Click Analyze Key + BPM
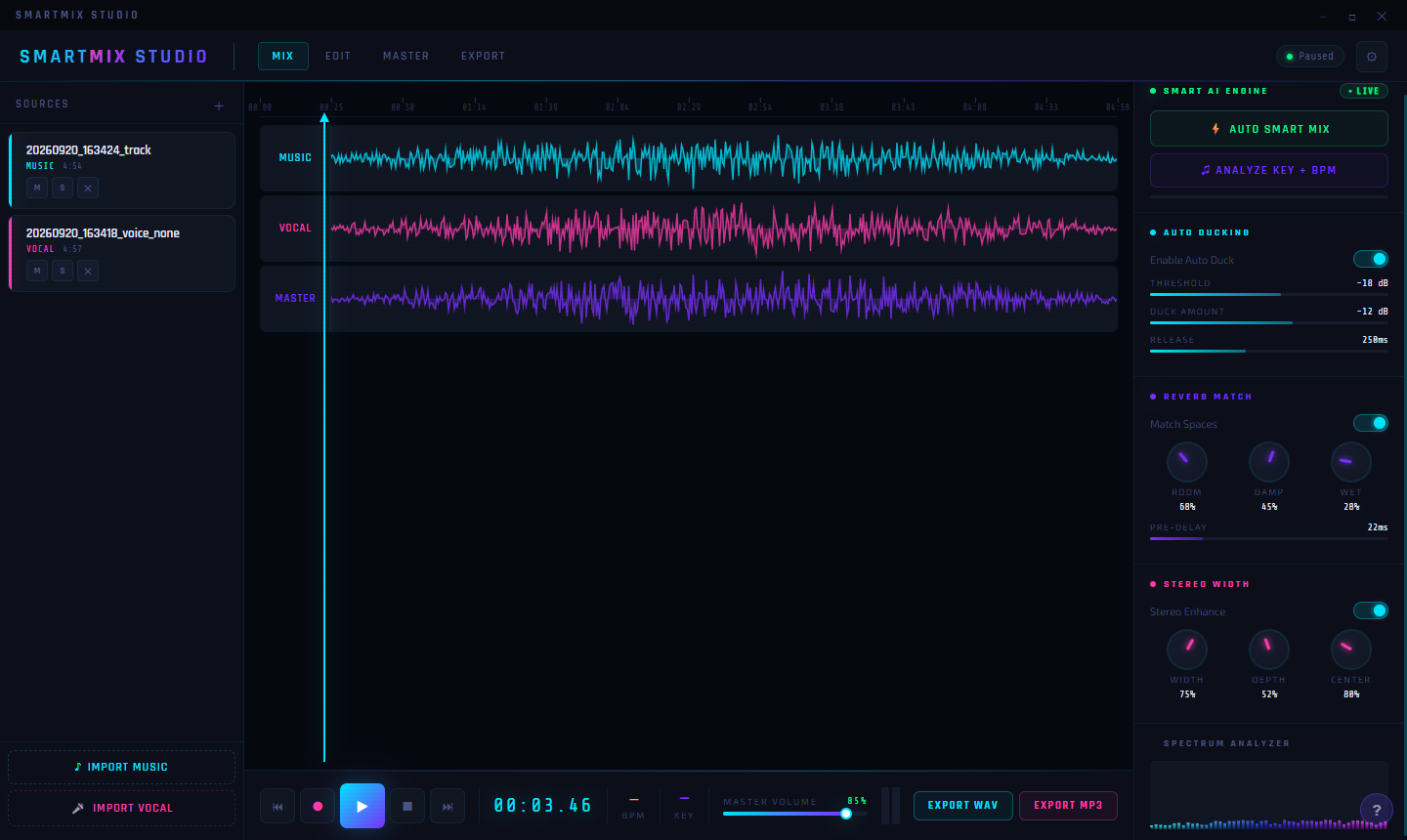The image size is (1407, 840). (1269, 170)
